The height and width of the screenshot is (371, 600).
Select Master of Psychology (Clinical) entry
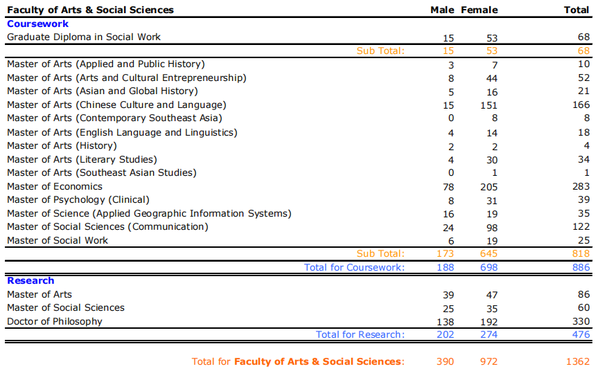tap(78, 200)
